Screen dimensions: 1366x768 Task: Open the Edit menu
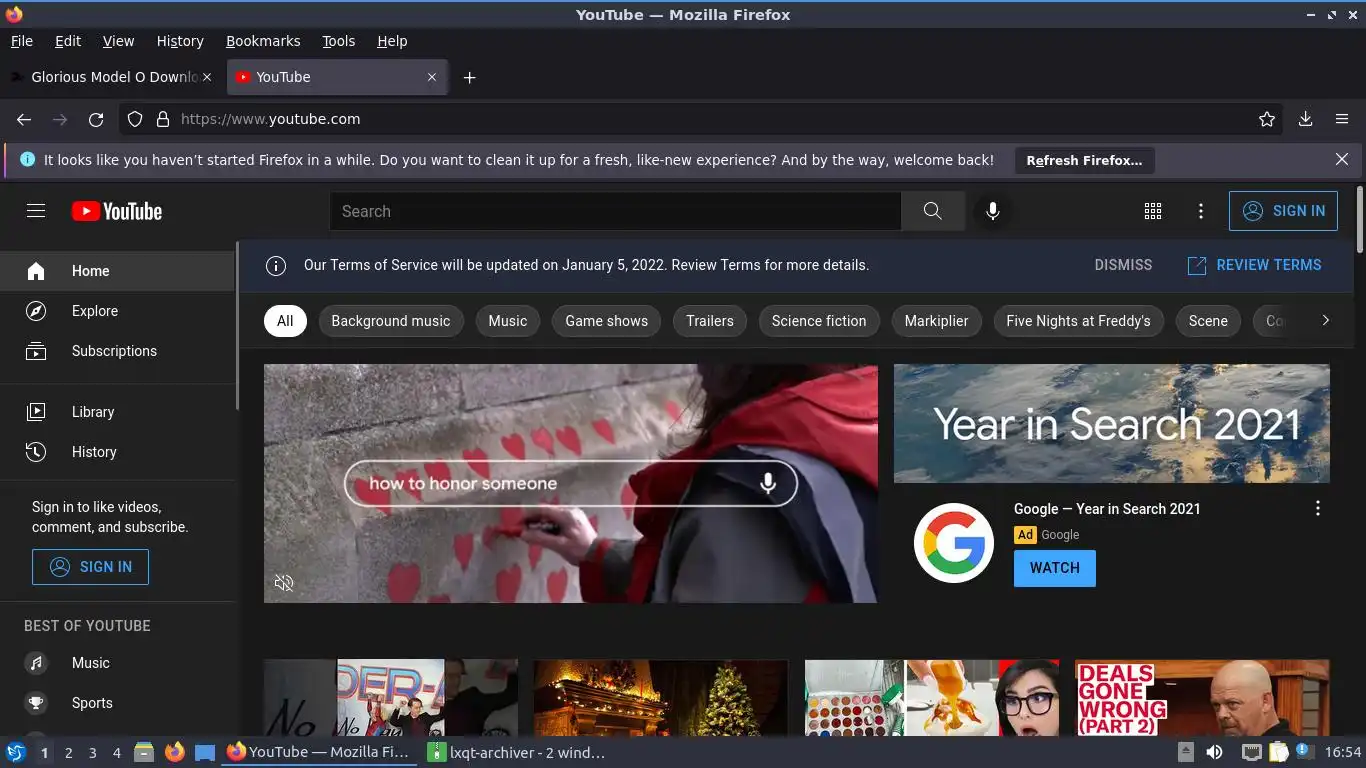click(68, 41)
